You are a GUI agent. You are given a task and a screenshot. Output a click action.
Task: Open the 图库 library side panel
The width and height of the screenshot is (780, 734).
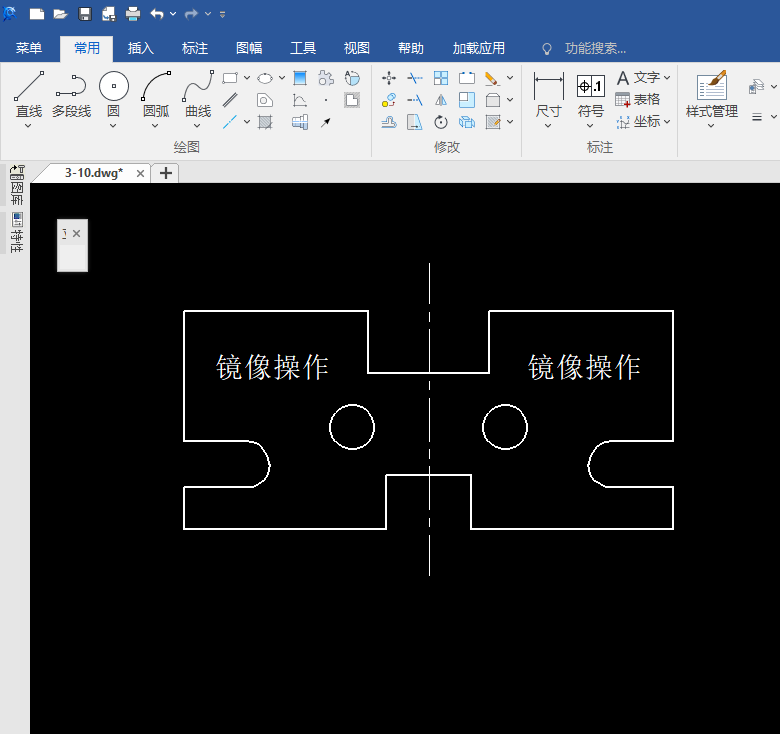pos(17,185)
